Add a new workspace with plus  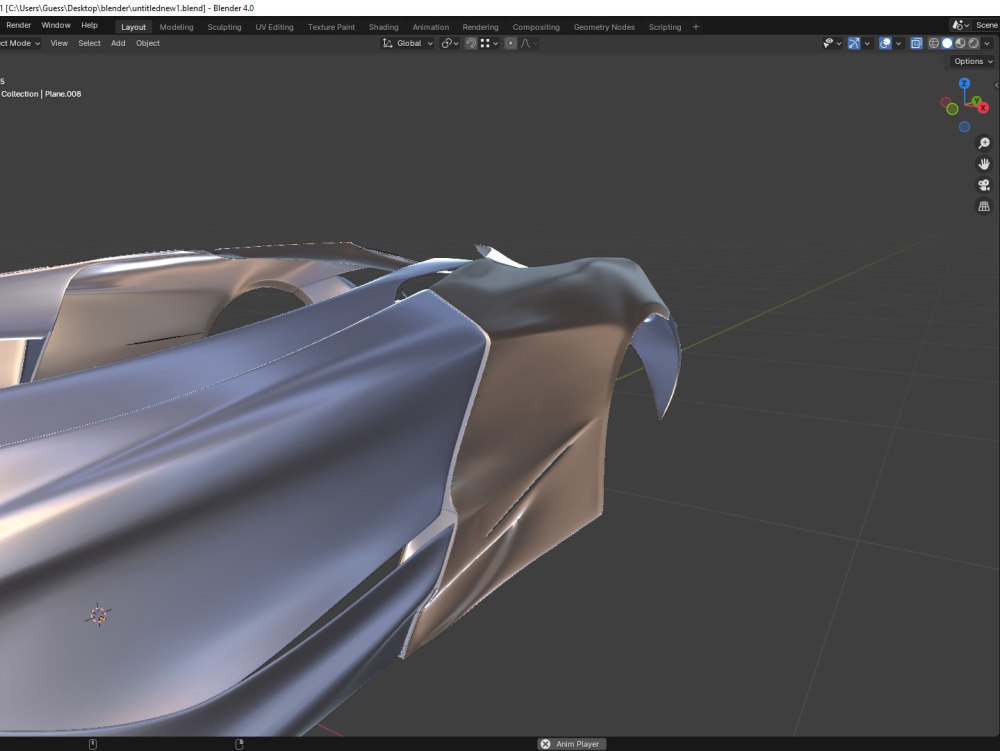pos(696,27)
